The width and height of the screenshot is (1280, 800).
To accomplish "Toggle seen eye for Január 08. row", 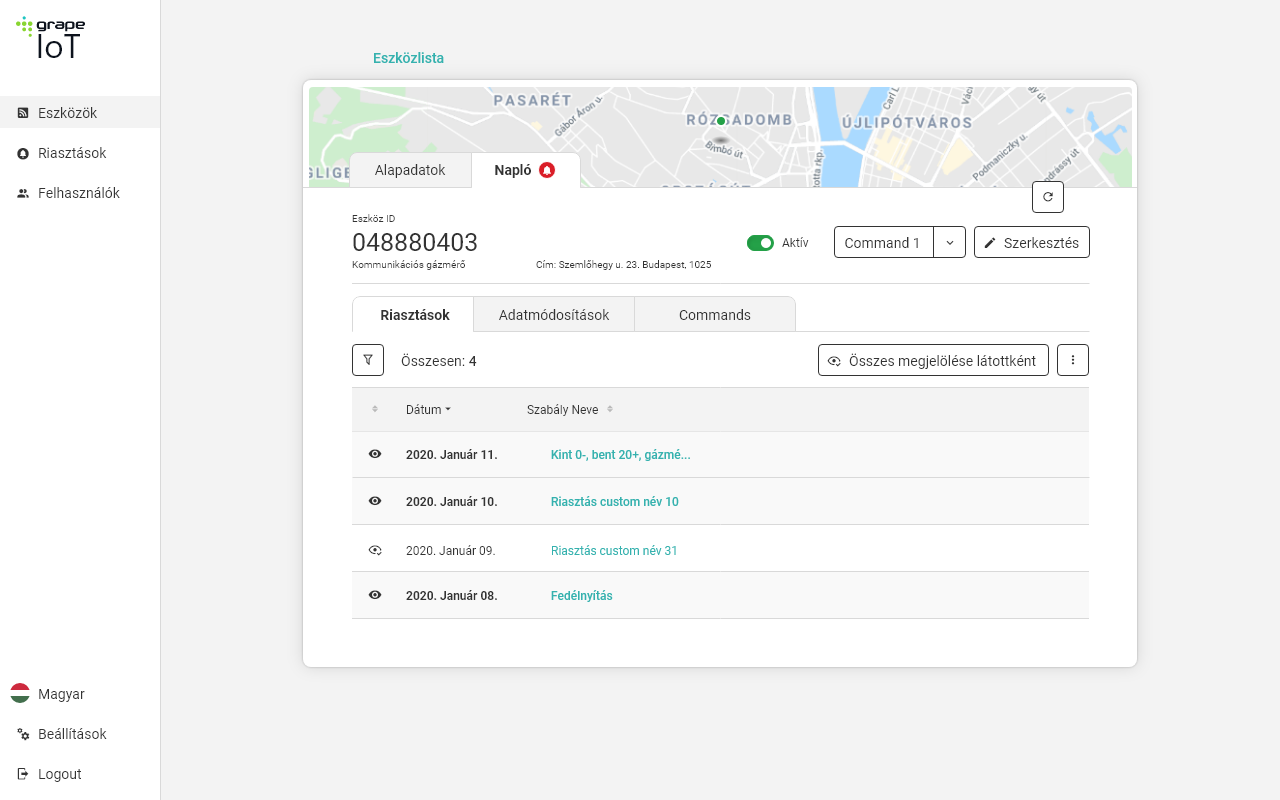I will click(x=375, y=595).
